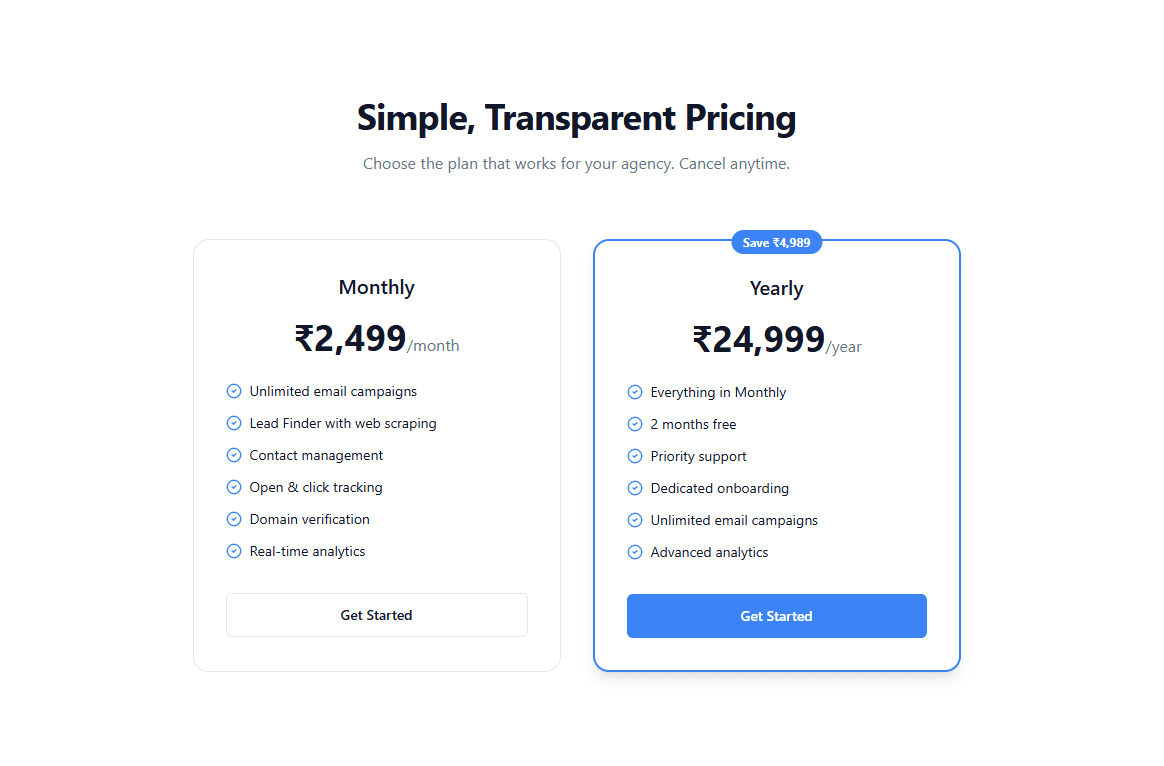Click the checkmark beside "Open & click tracking"
Screen dimensions: 1164x766
(x=234, y=487)
